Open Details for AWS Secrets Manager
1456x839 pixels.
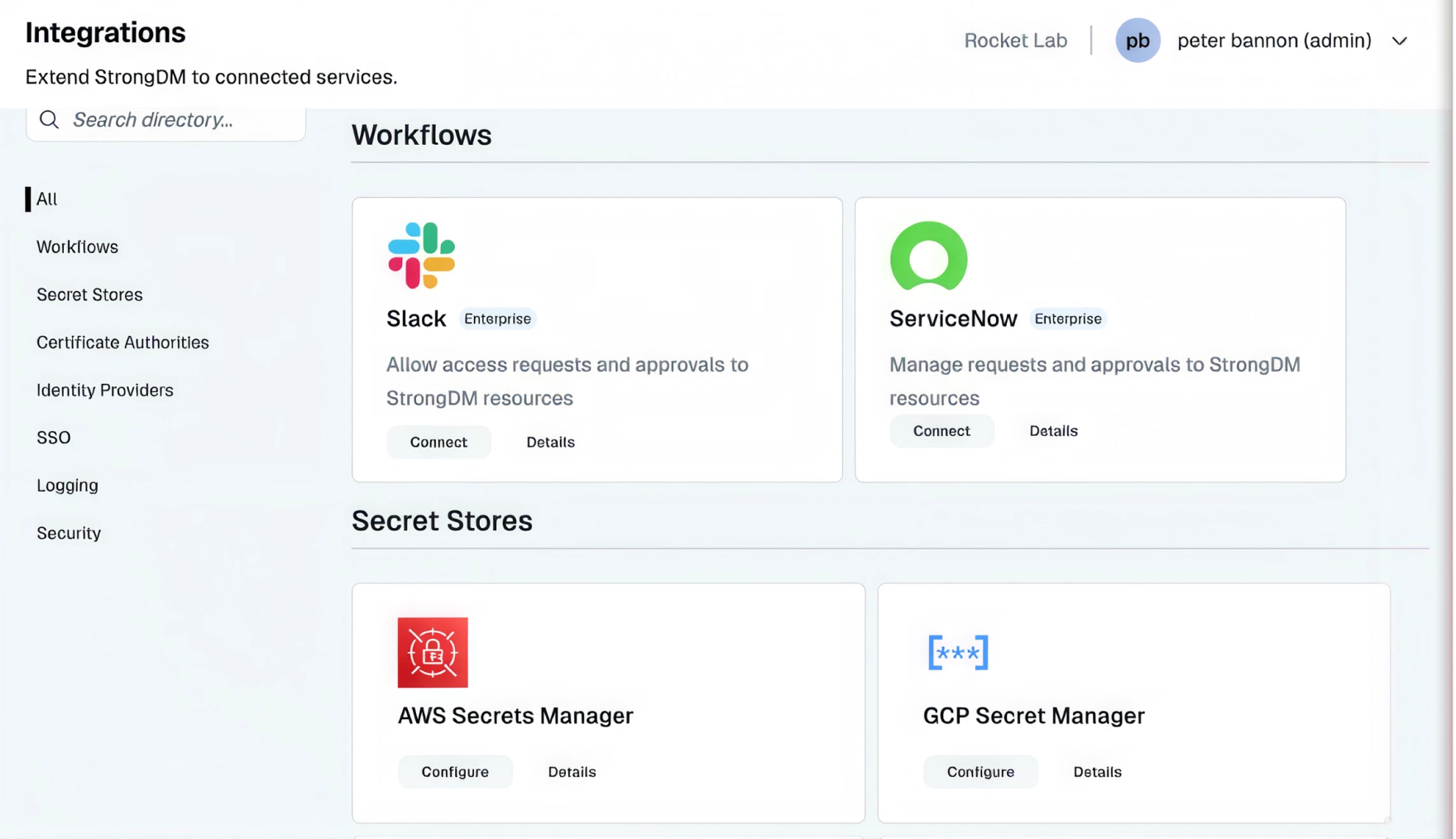click(572, 771)
